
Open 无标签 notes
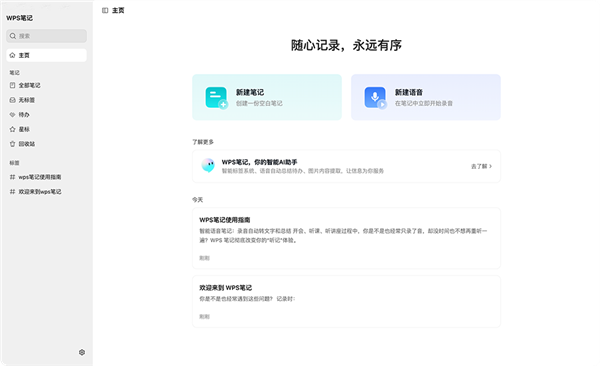click(46, 100)
